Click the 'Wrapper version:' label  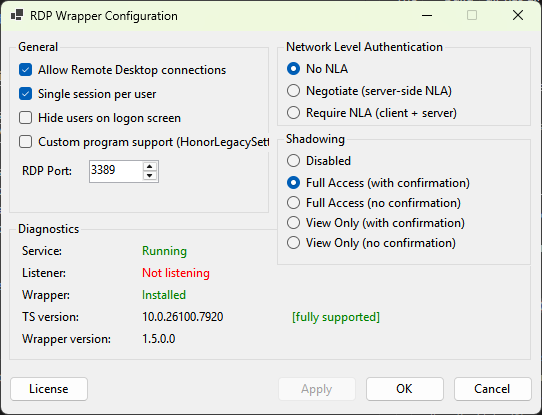point(66,339)
